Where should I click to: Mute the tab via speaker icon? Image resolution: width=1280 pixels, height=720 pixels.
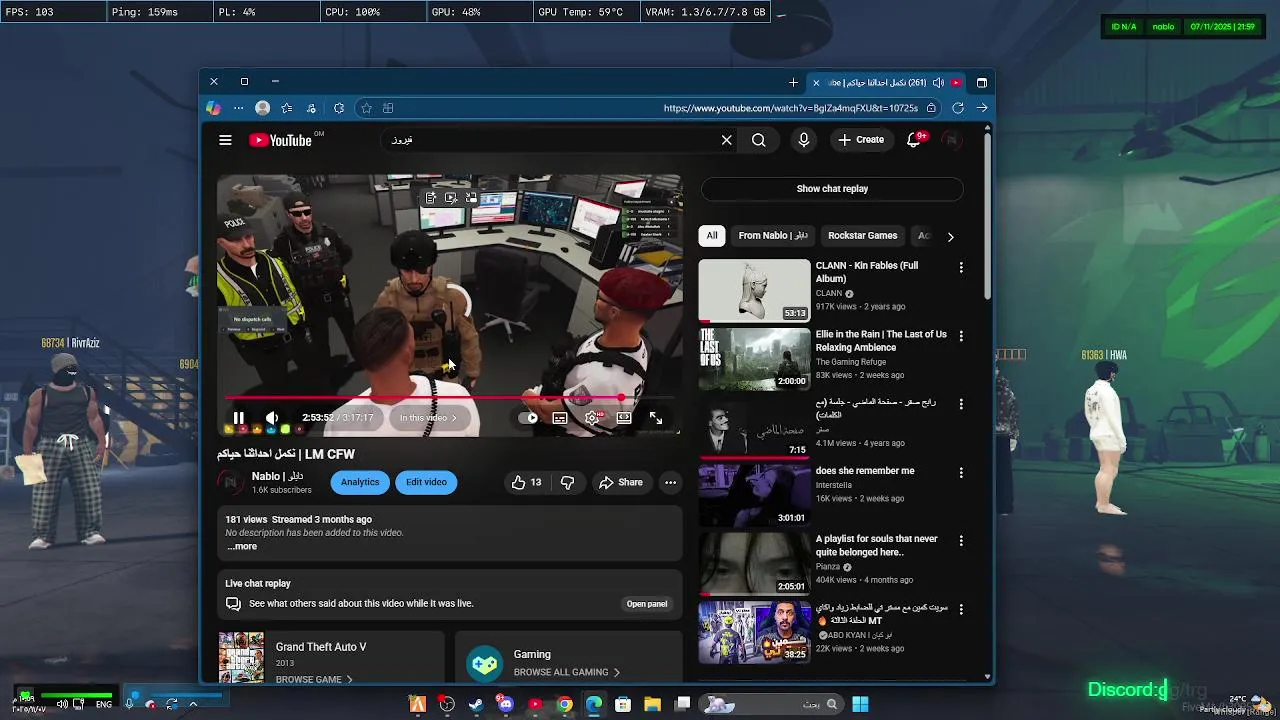(x=938, y=82)
